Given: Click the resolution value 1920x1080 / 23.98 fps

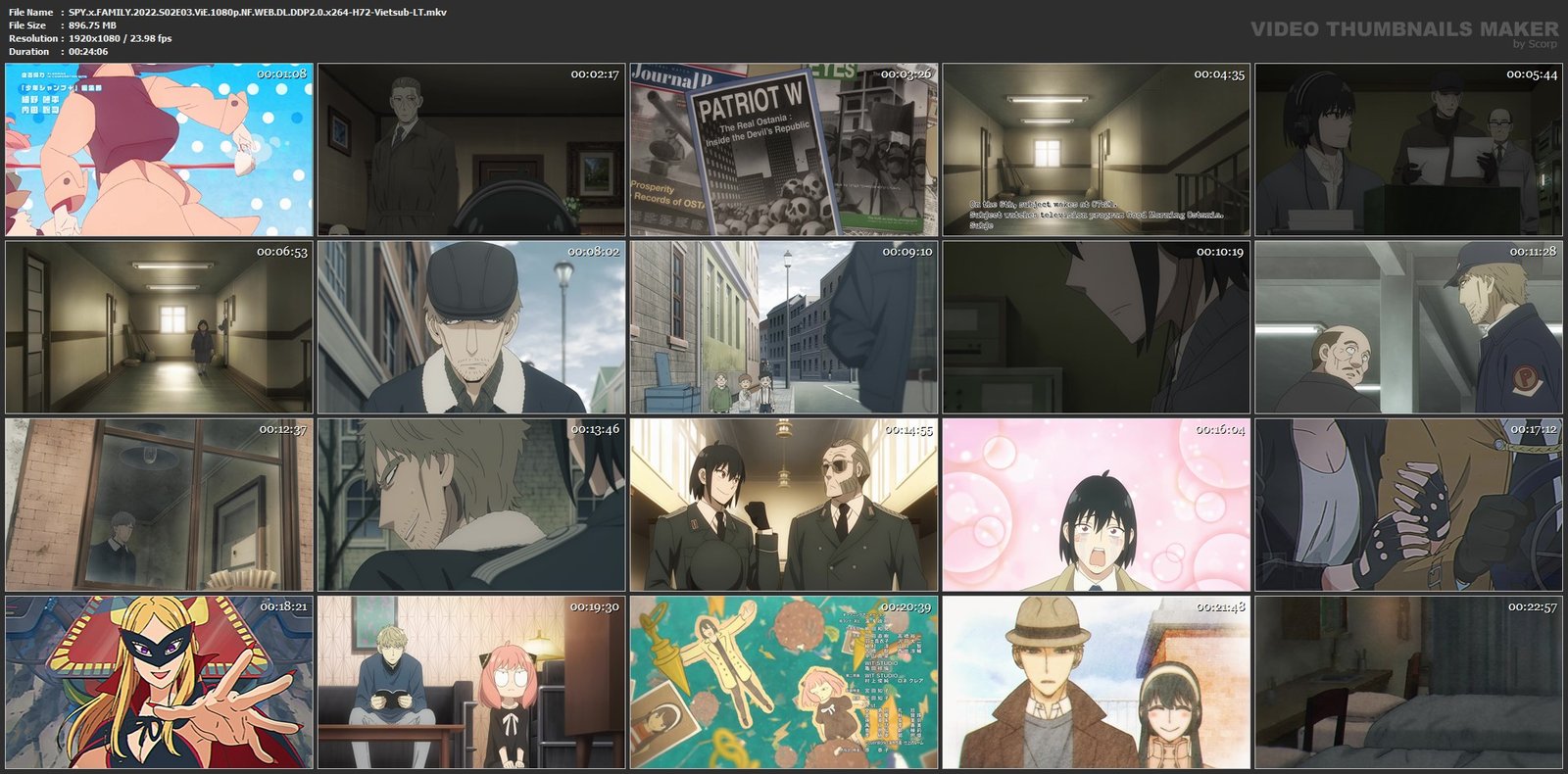Looking at the screenshot, I should coord(120,38).
